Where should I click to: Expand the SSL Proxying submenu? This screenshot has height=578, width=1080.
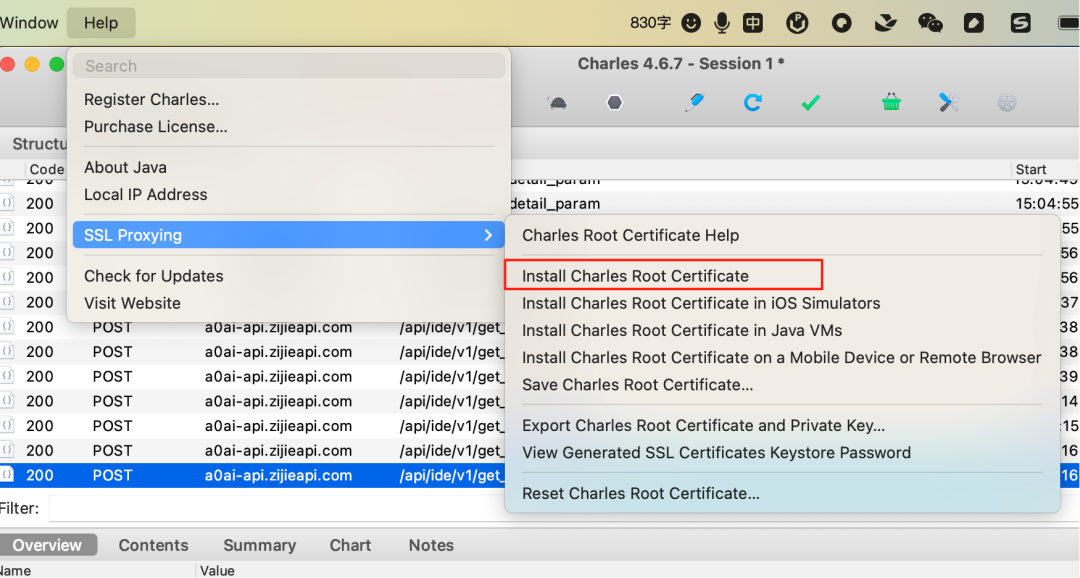click(289, 235)
